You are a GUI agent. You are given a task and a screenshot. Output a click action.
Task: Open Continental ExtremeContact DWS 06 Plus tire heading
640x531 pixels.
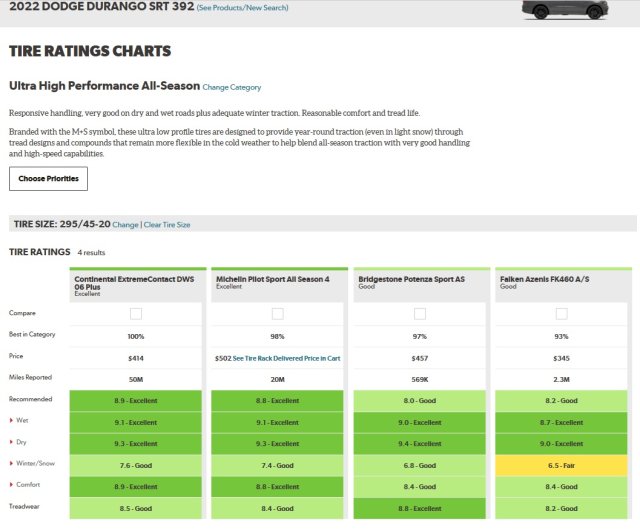click(134, 283)
